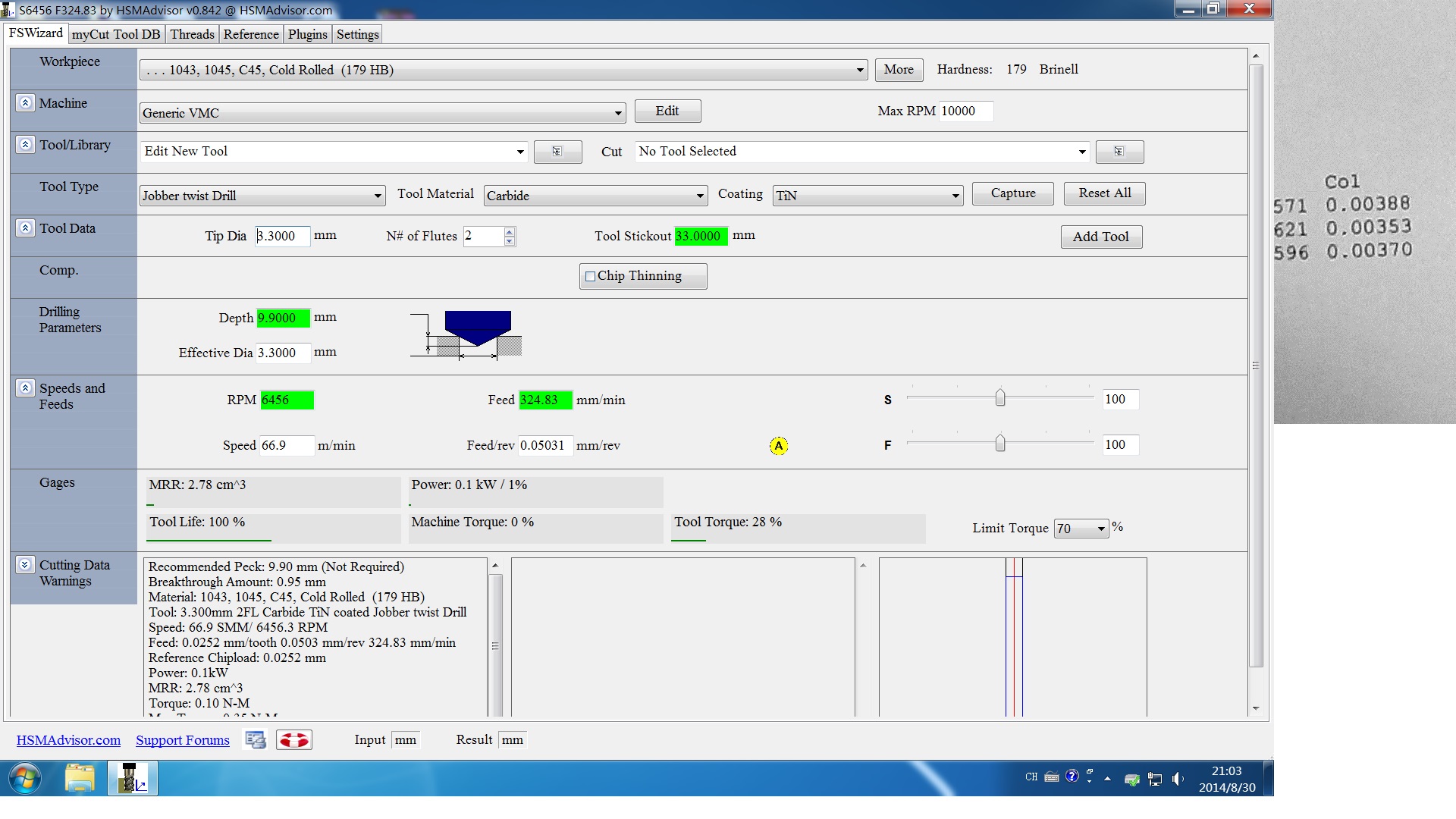Viewport: 1456px width, 819px height.
Task: Click the volume speaker tray icon
Action: (x=1177, y=779)
